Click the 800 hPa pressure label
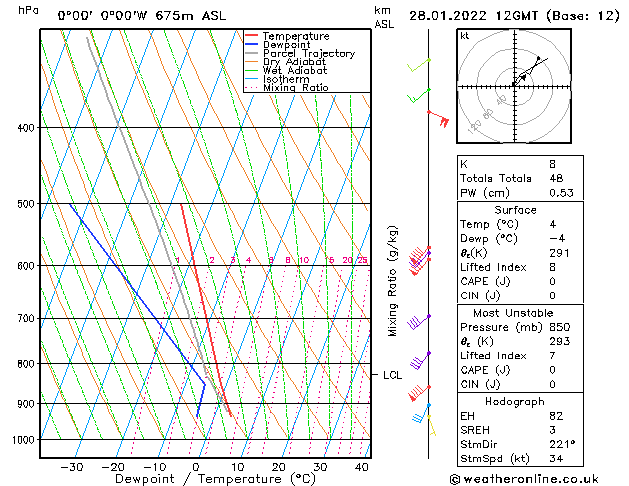This screenshot has height=486, width=629. 26,364
